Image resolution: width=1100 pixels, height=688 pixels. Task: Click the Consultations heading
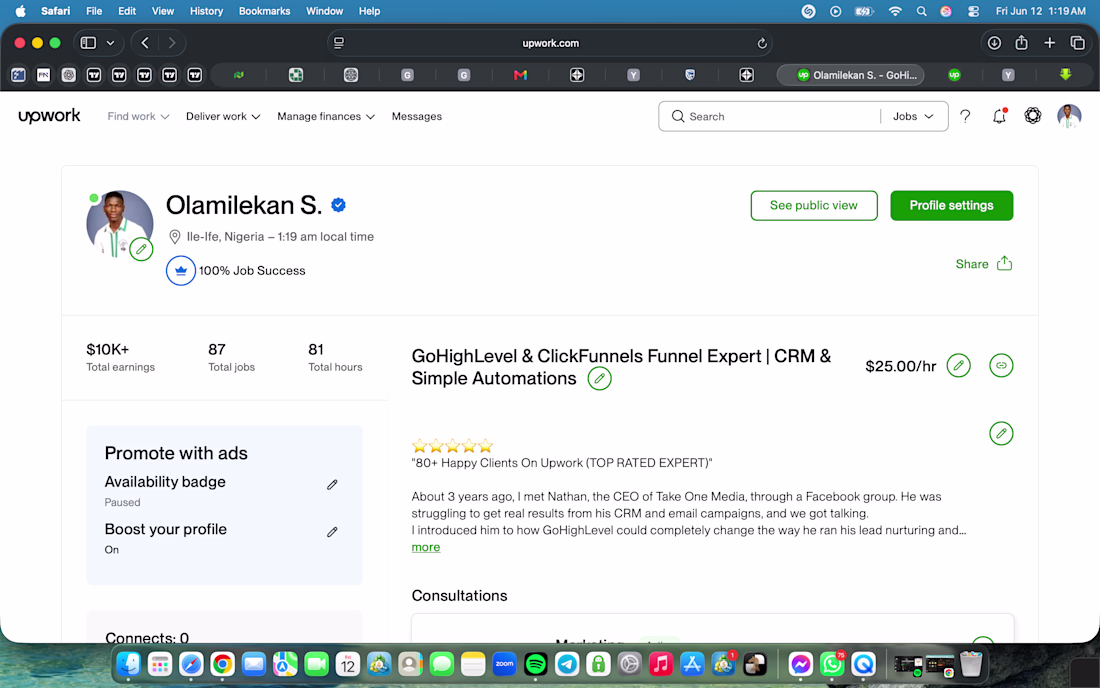[x=460, y=595]
